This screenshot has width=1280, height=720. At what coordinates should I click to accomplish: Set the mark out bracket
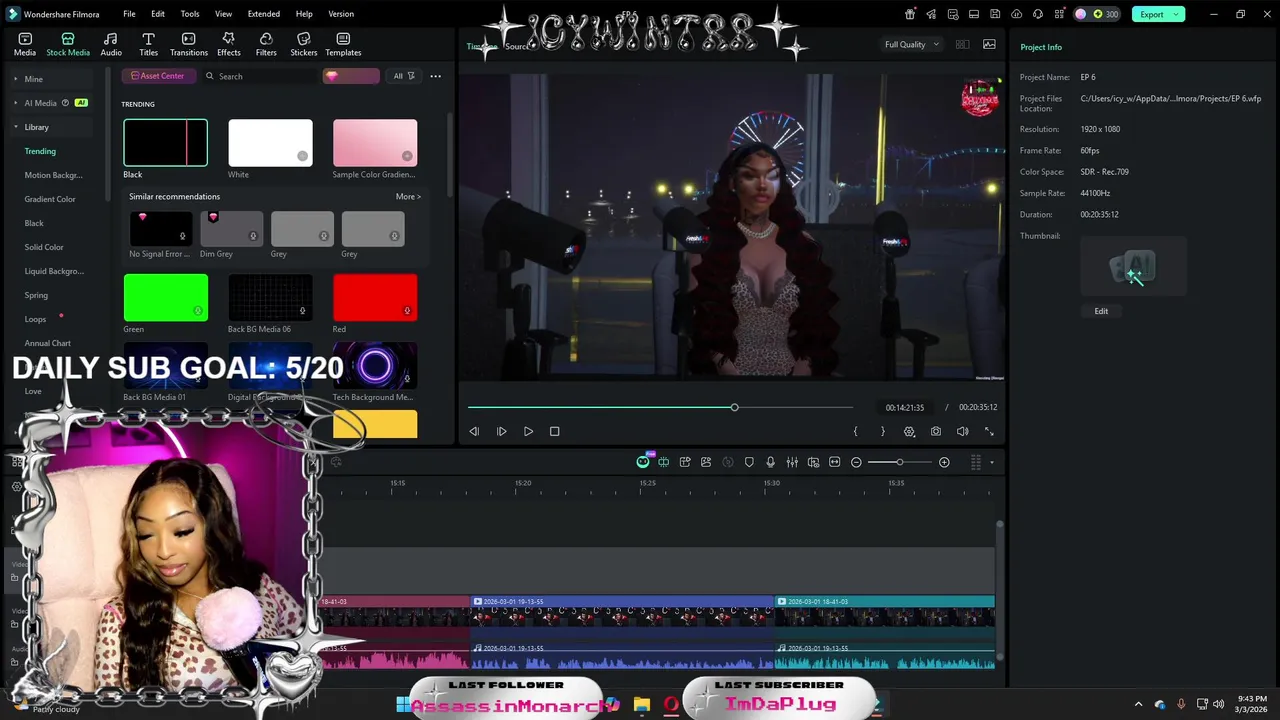882,431
